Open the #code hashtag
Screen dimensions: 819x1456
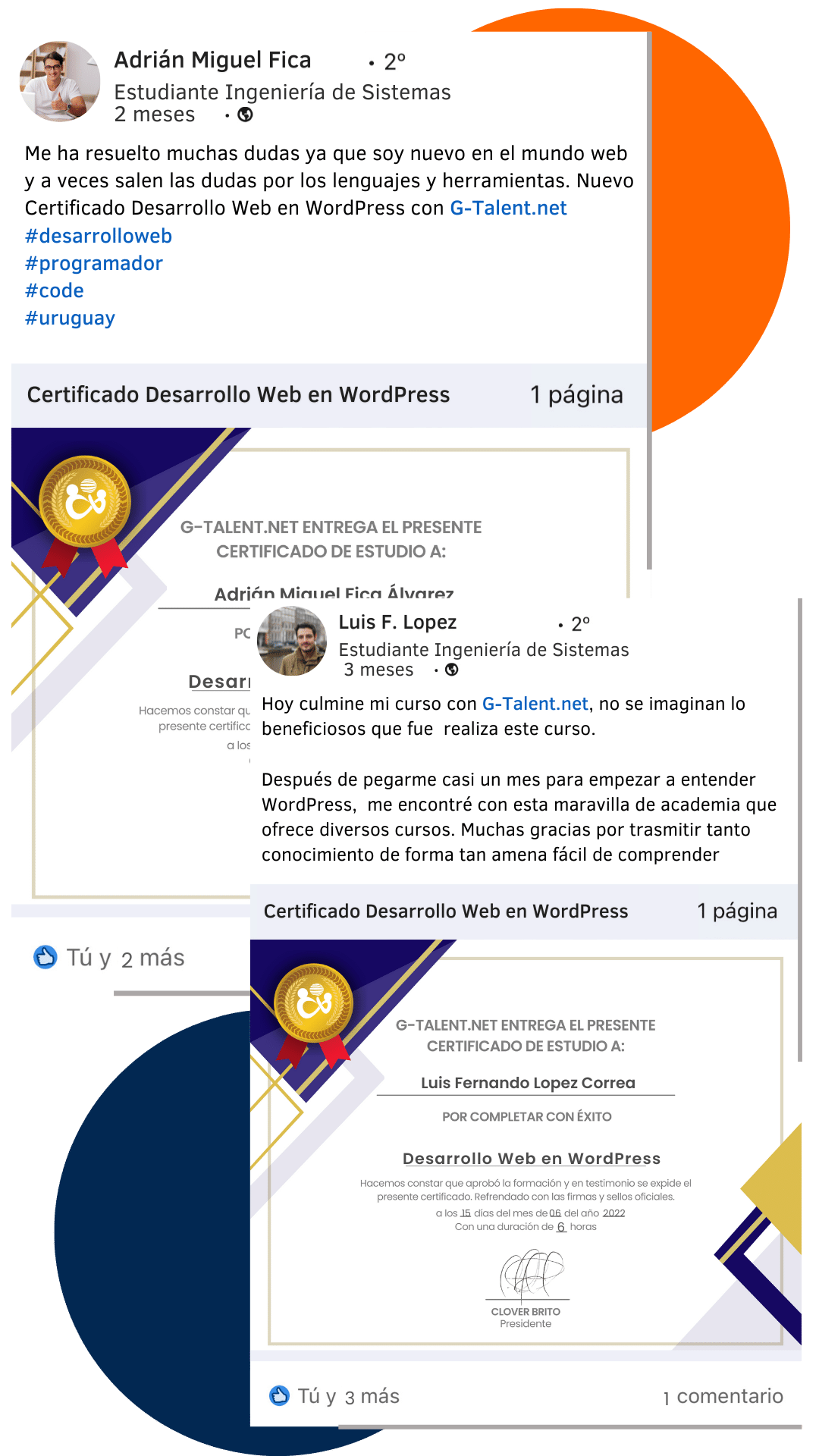(x=55, y=290)
